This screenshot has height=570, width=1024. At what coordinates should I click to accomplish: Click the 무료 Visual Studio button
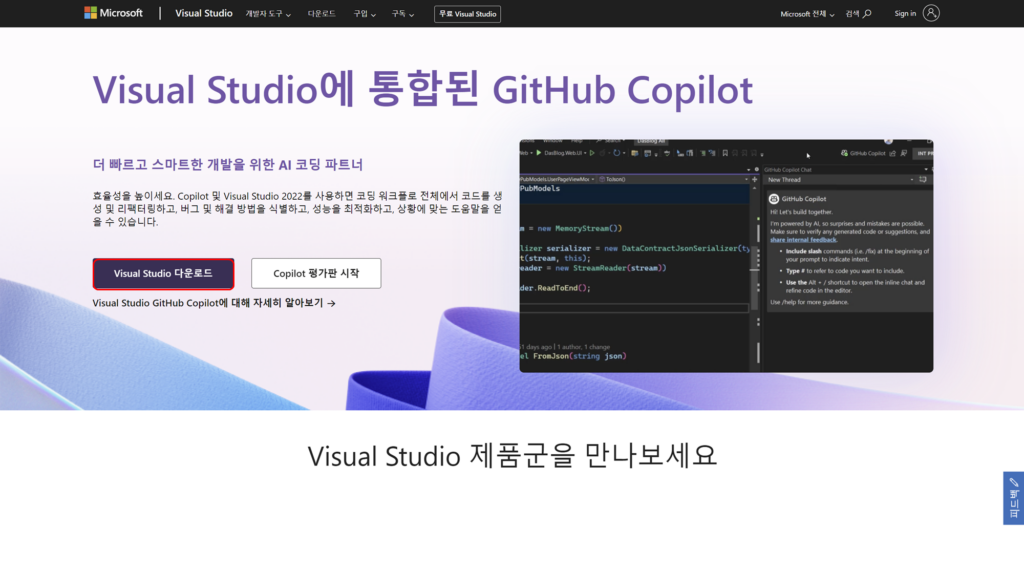point(468,14)
